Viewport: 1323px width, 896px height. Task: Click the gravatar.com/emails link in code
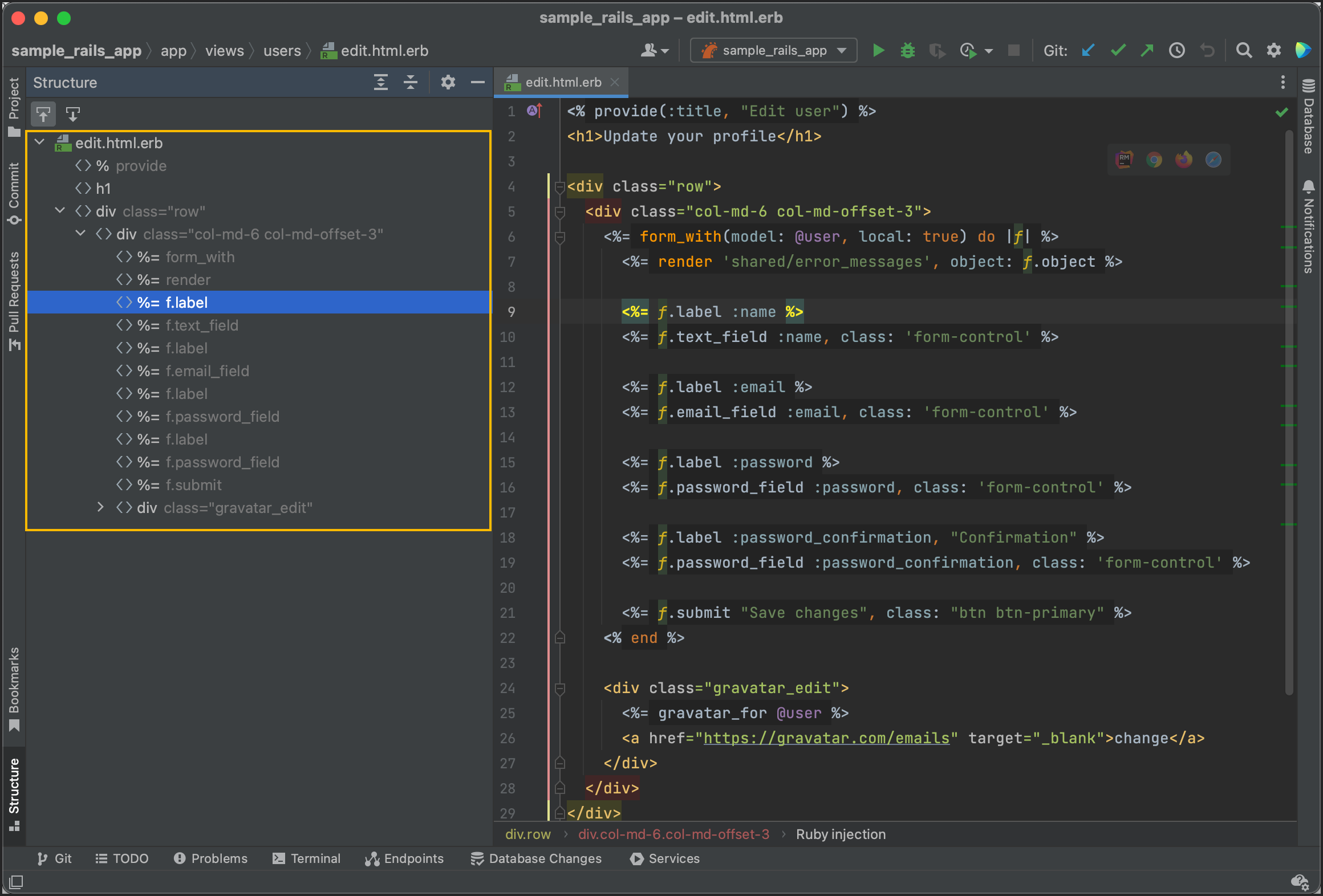[826, 738]
